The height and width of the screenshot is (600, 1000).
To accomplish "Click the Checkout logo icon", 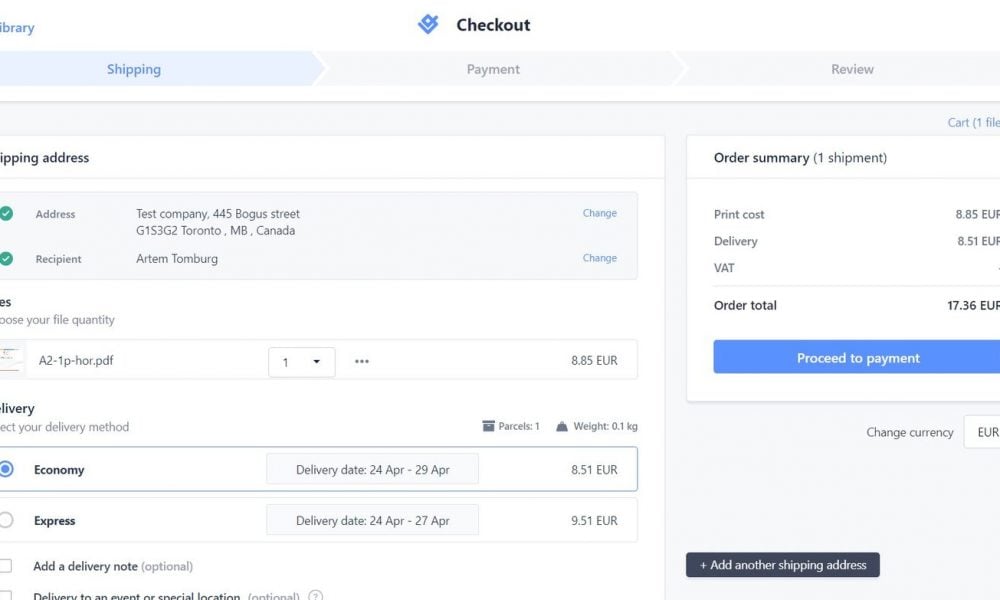I will point(428,25).
